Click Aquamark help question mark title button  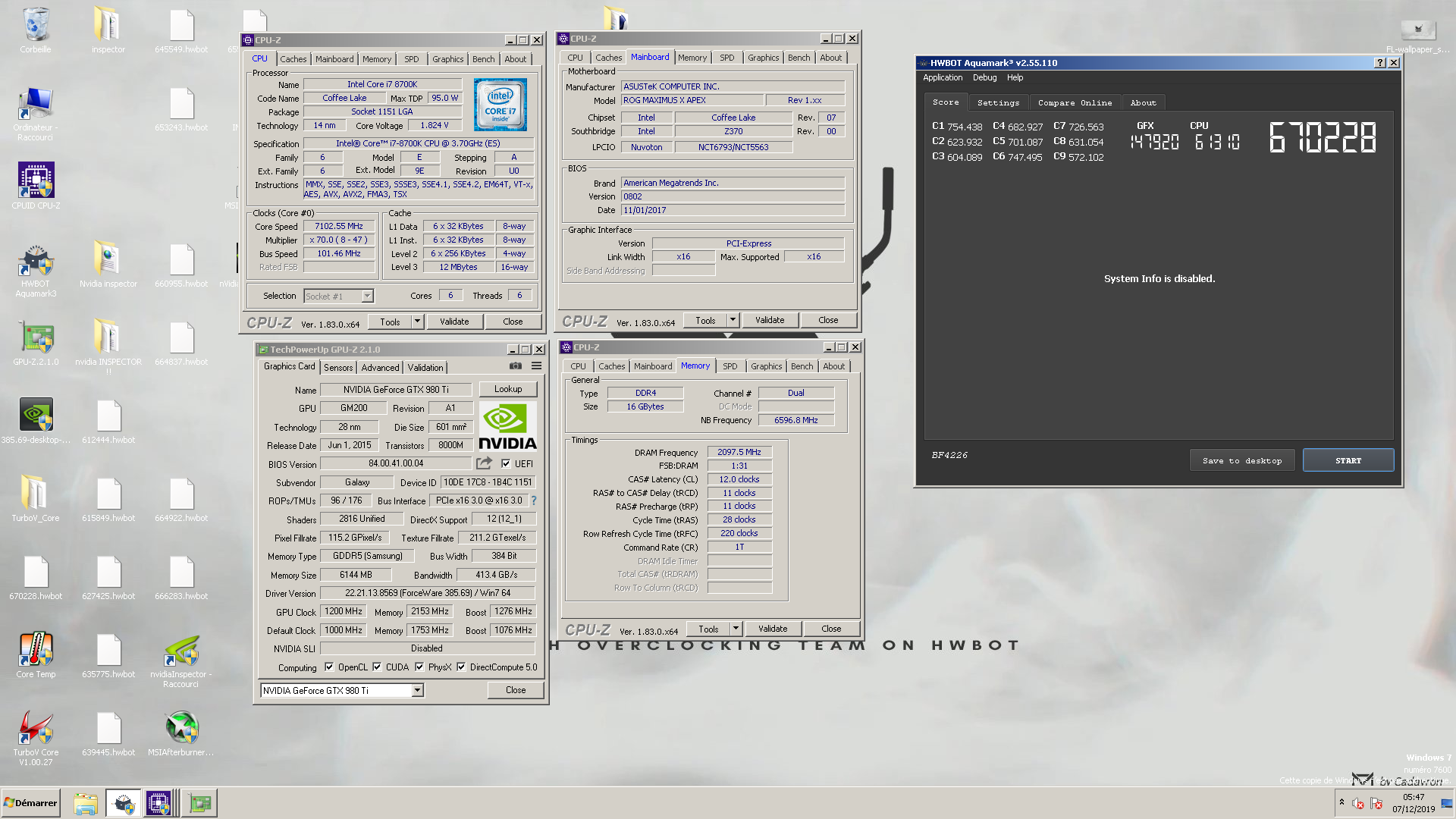click(1379, 63)
